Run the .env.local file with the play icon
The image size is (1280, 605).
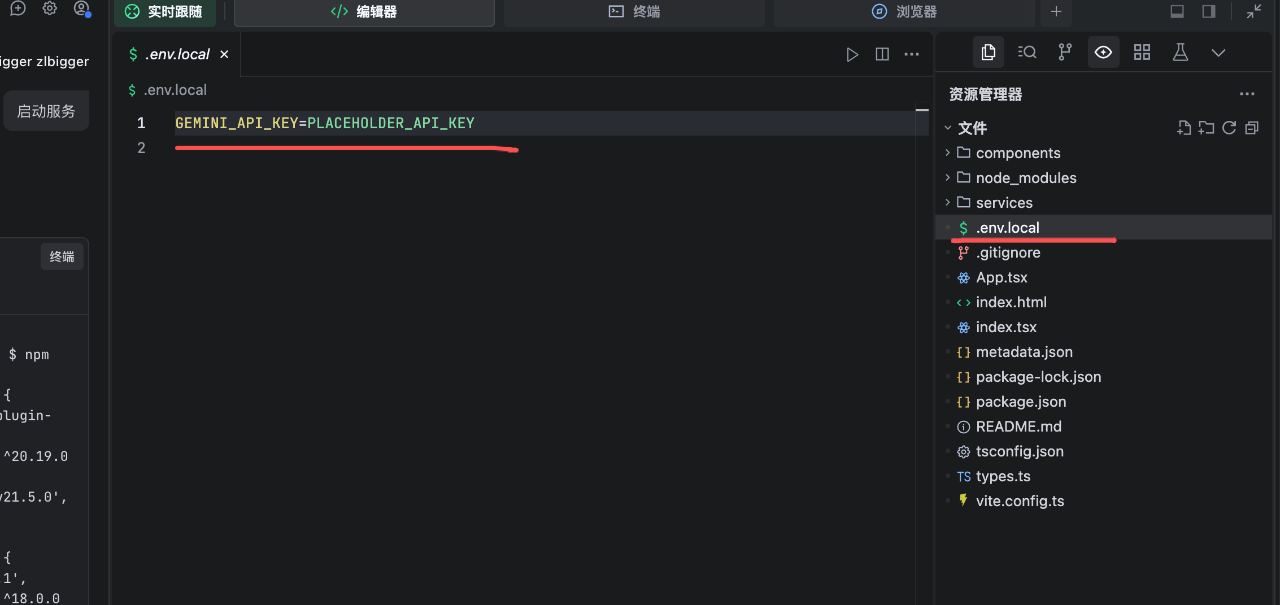852,54
